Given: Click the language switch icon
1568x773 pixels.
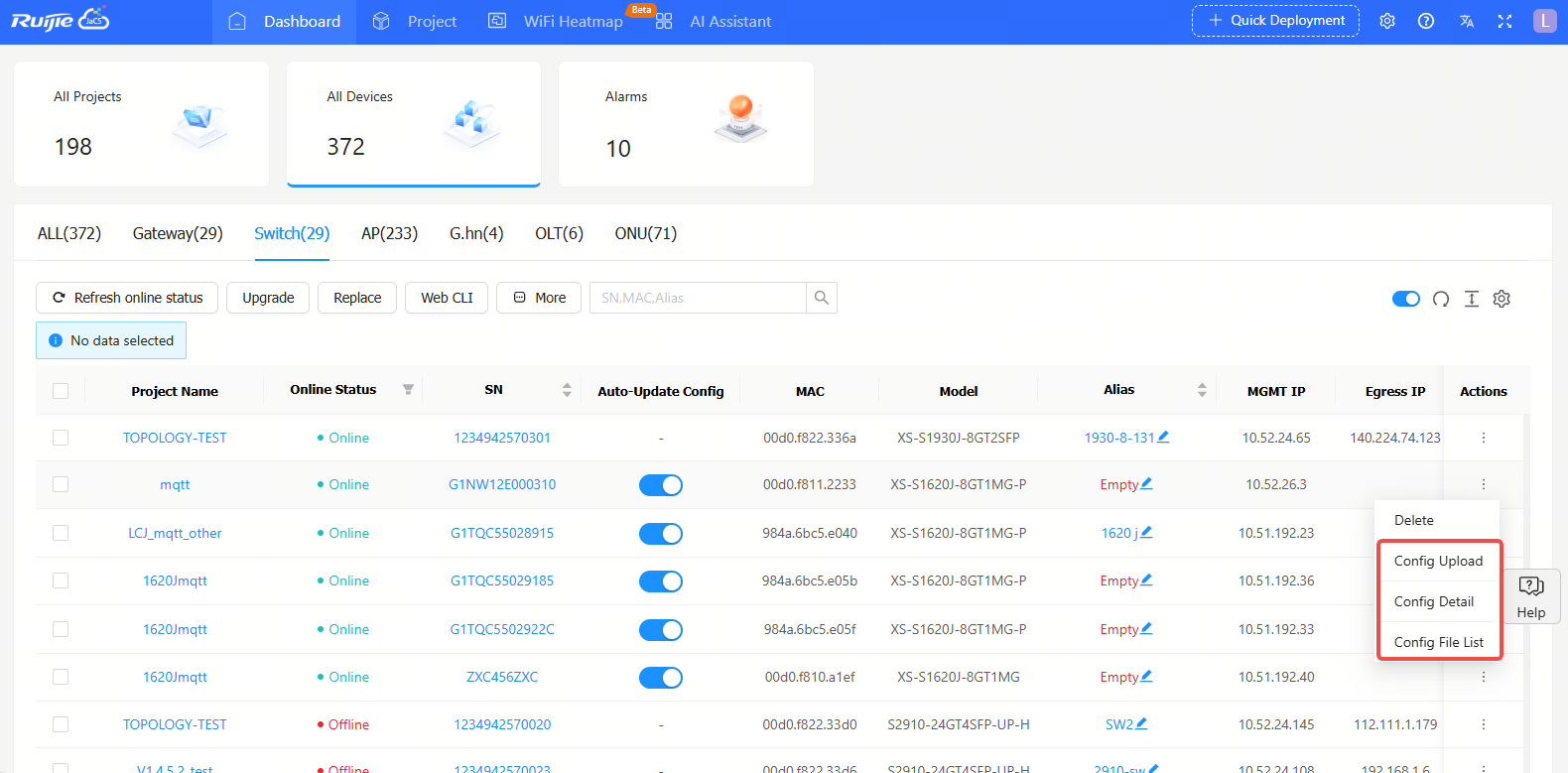Looking at the screenshot, I should pyautogui.click(x=1466, y=21).
